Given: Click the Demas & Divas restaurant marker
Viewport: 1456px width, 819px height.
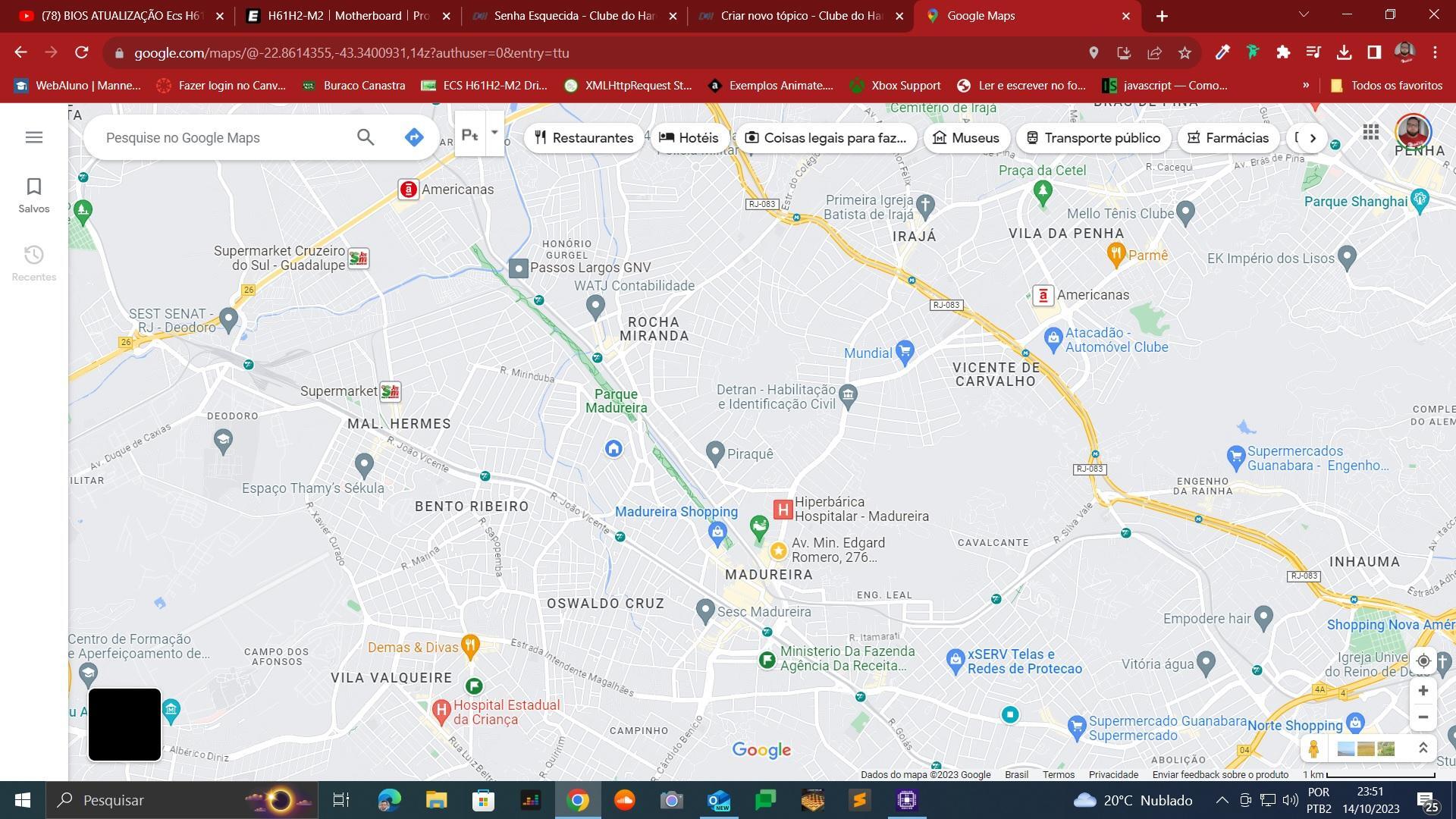Looking at the screenshot, I should 470,646.
